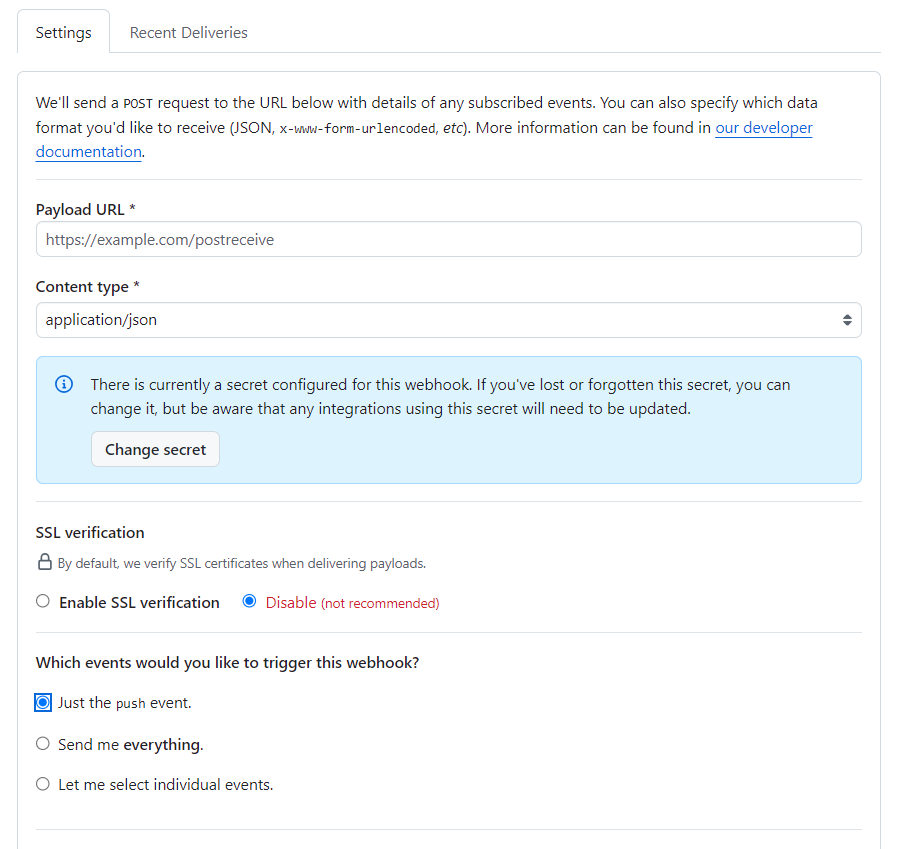The width and height of the screenshot is (921, 849).
Task: Select Enable SSL verification radio button
Action: pos(43,601)
